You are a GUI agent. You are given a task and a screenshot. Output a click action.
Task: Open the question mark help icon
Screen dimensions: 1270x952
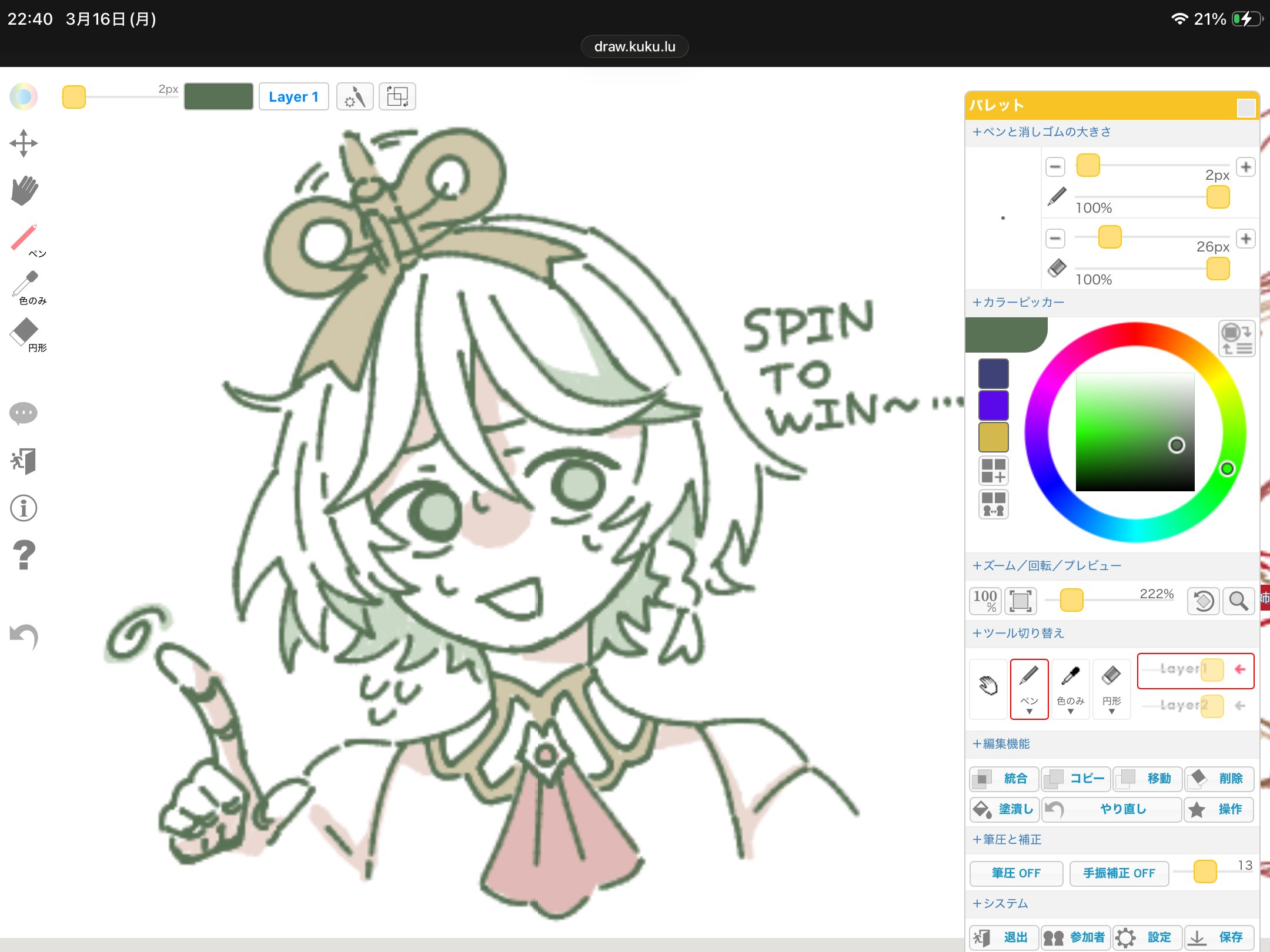(24, 555)
